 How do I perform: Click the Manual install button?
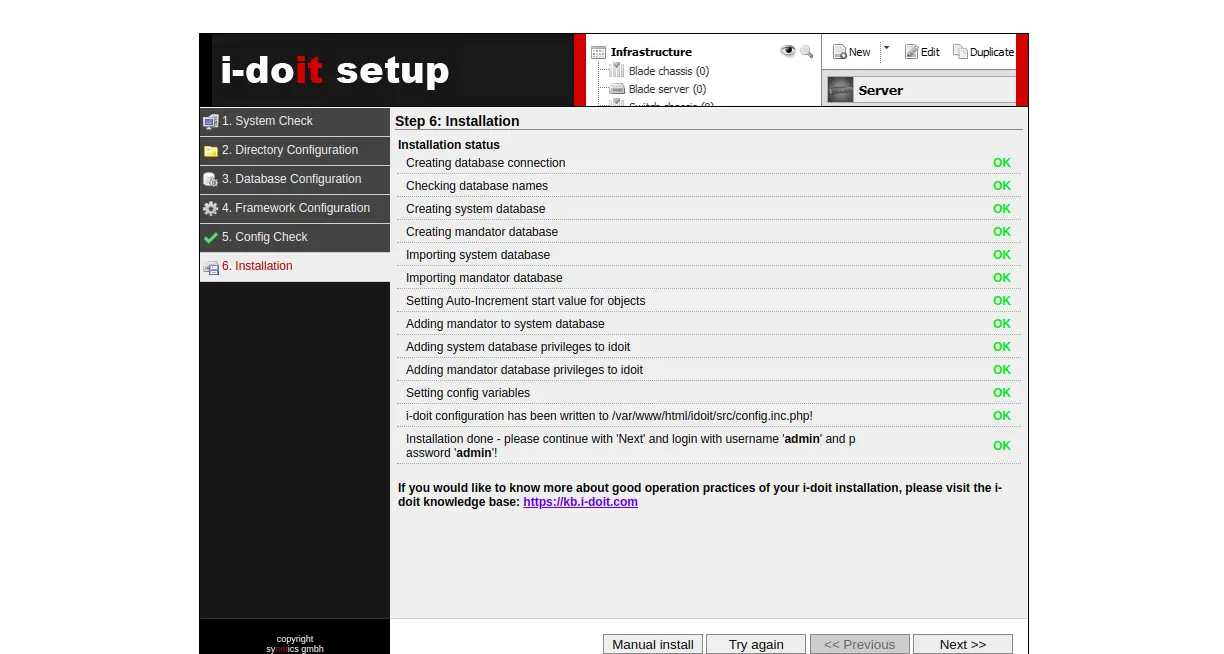point(653,644)
